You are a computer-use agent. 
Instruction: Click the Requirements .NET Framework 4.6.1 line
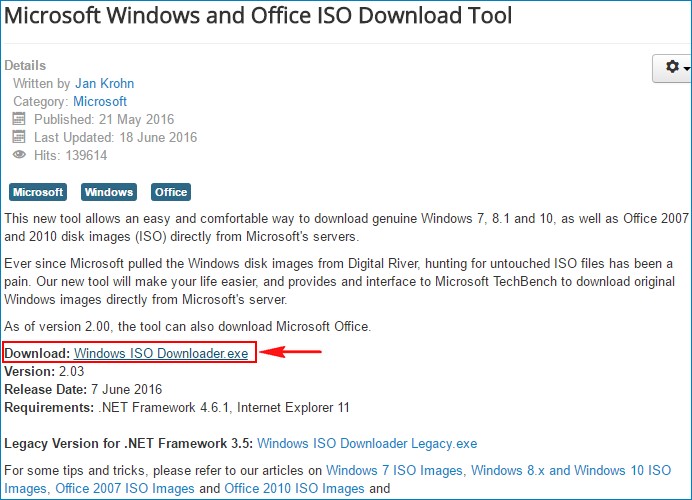pos(177,408)
